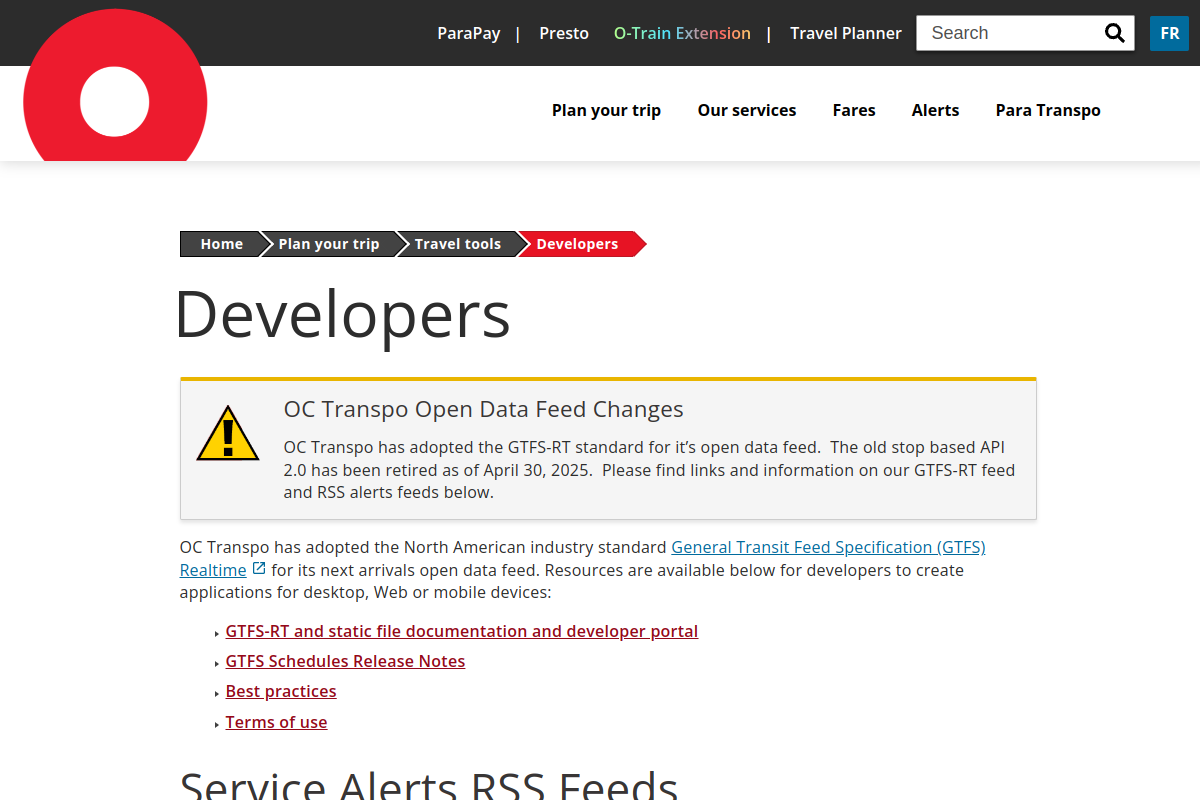Viewport: 1200px width, 800px height.
Task: Switch language with the FR button
Action: (1170, 33)
